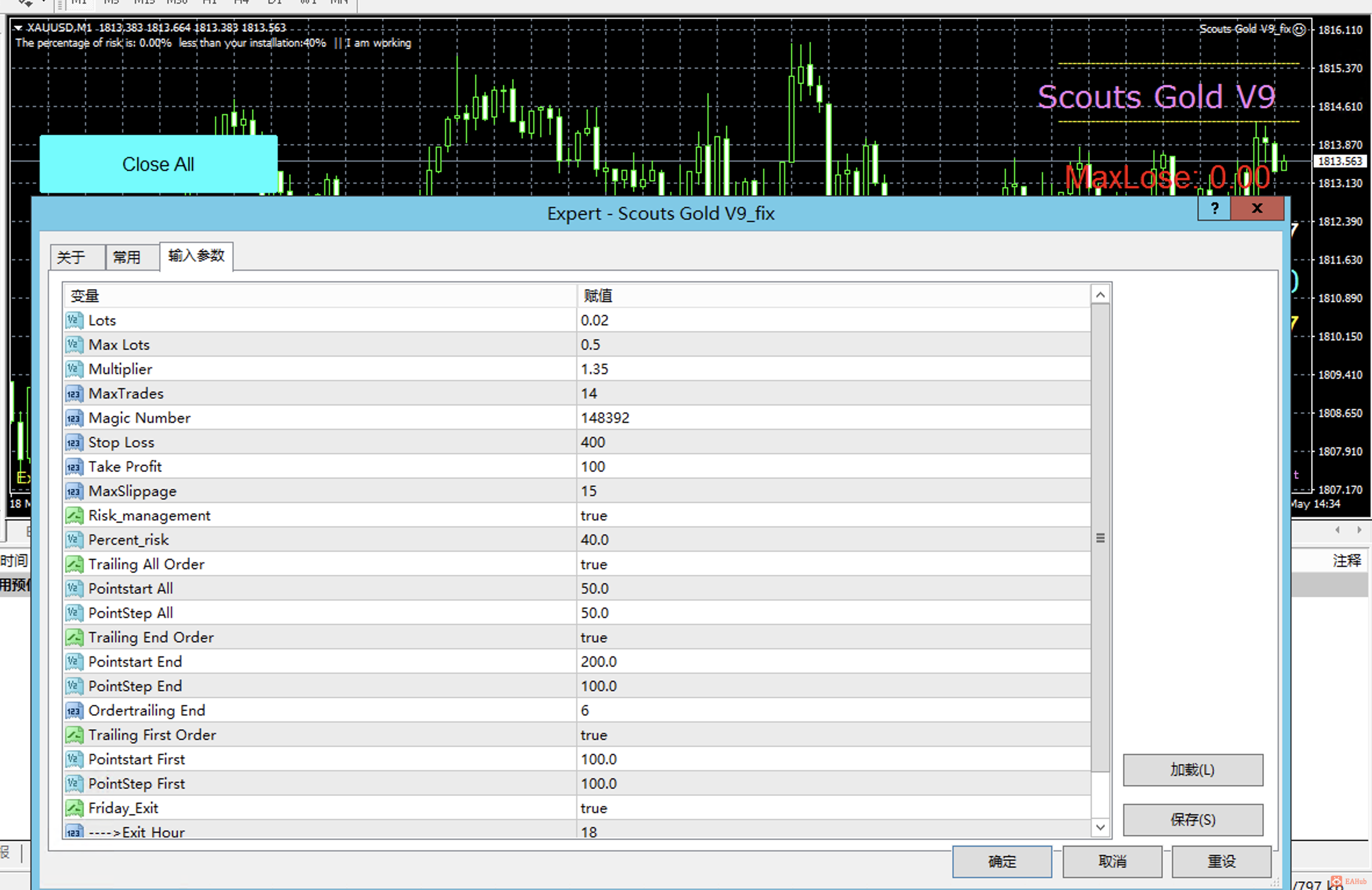
Task: Load a preset with 加载(L)
Action: tap(1193, 770)
